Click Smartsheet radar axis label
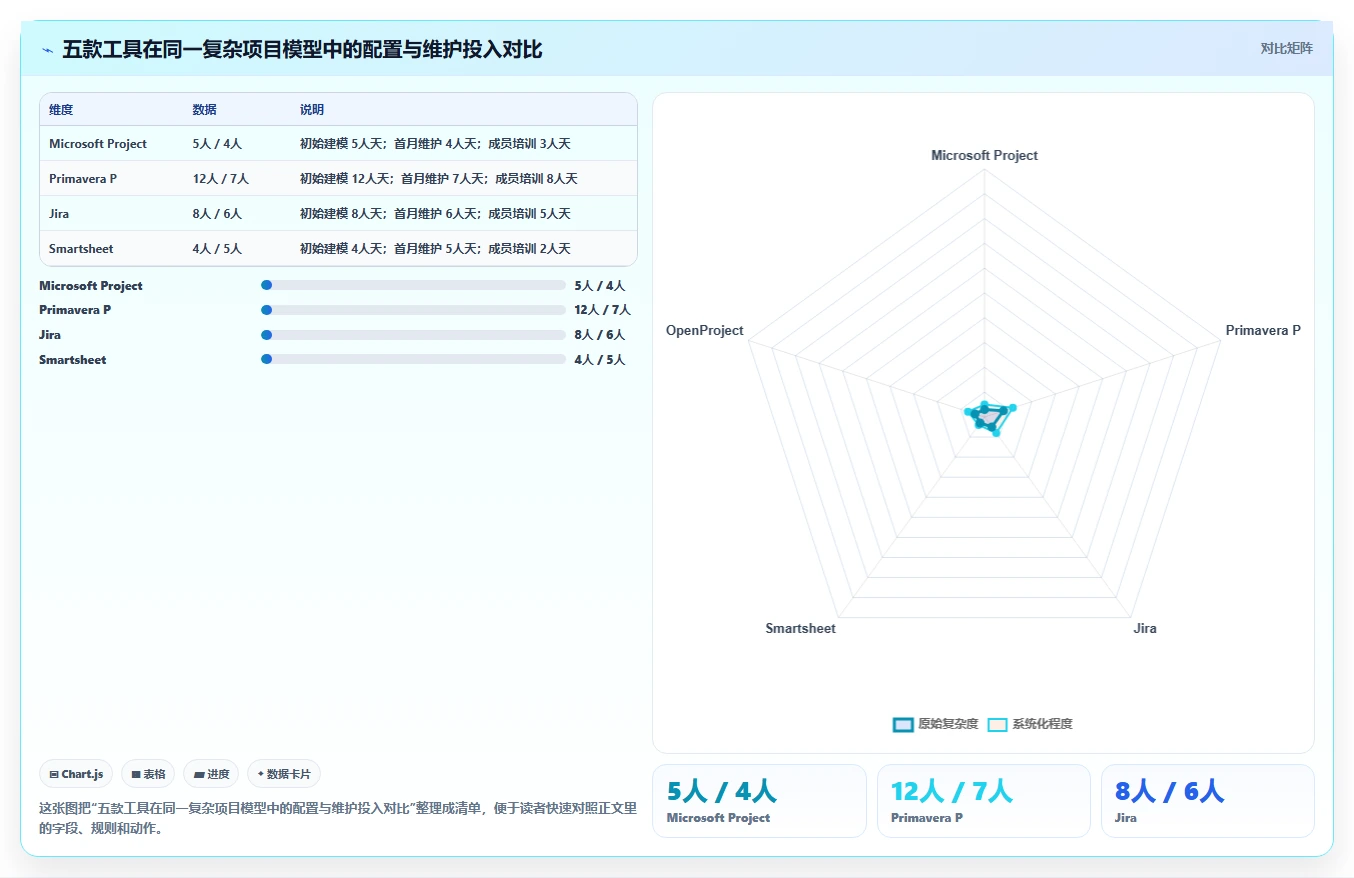 click(x=800, y=628)
